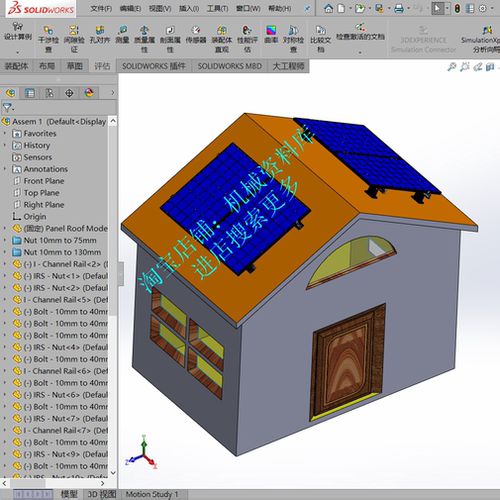Expand the Nut 10mm to 75mm folder
Screen dimensions: 500x500
[x=5, y=240]
